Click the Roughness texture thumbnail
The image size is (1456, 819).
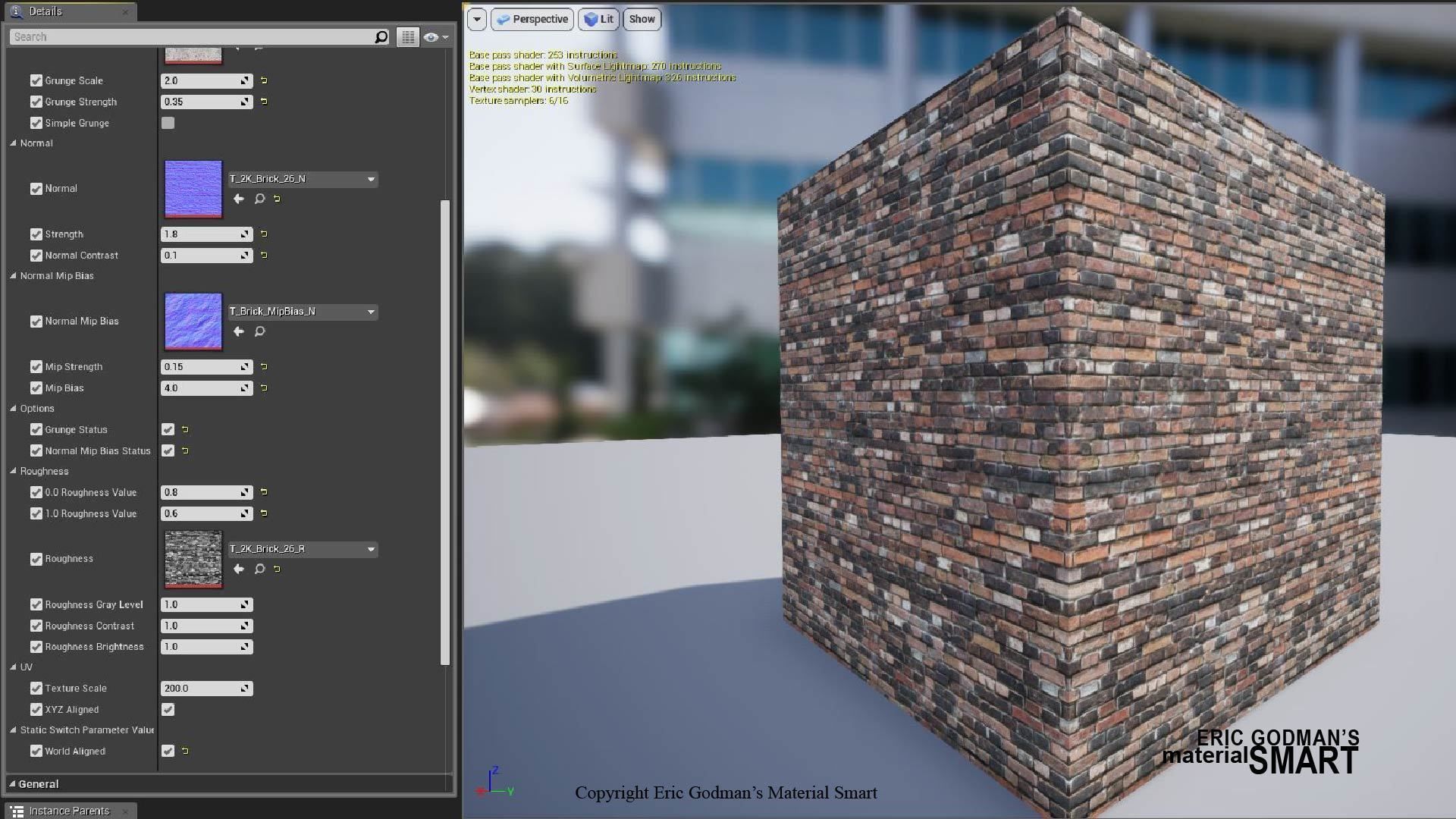(x=193, y=559)
